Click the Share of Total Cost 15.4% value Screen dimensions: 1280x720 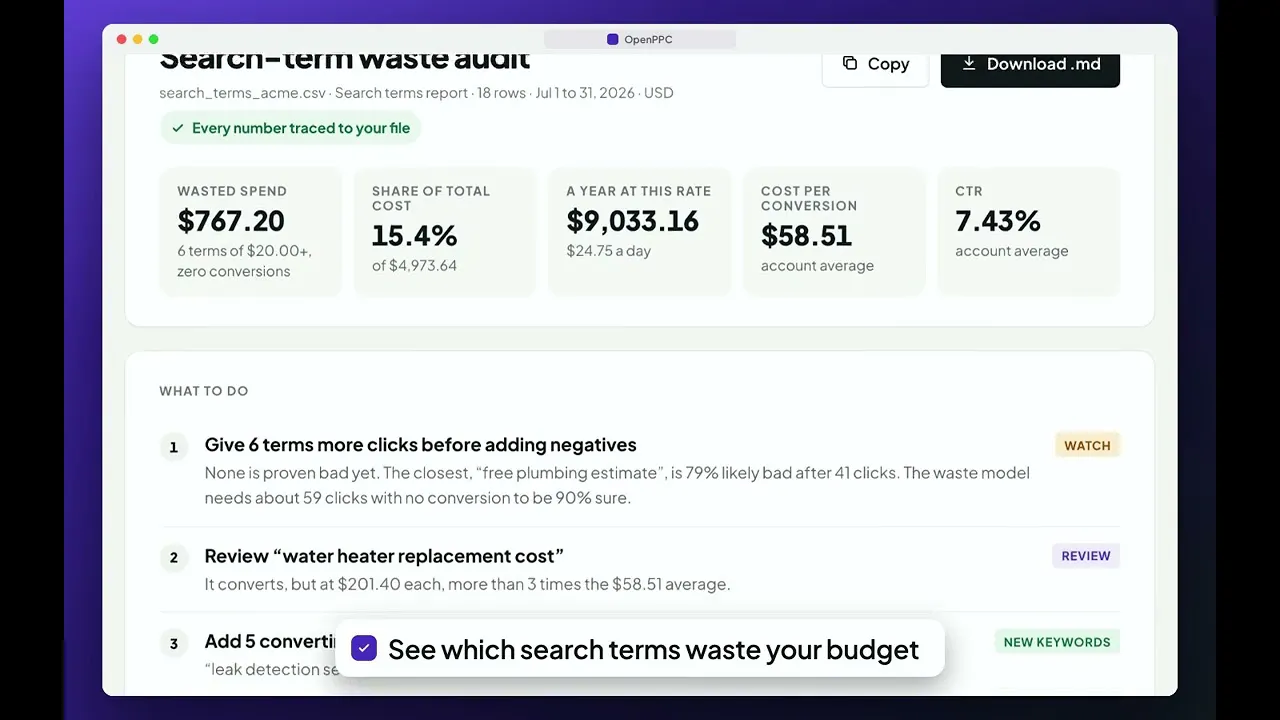point(414,236)
